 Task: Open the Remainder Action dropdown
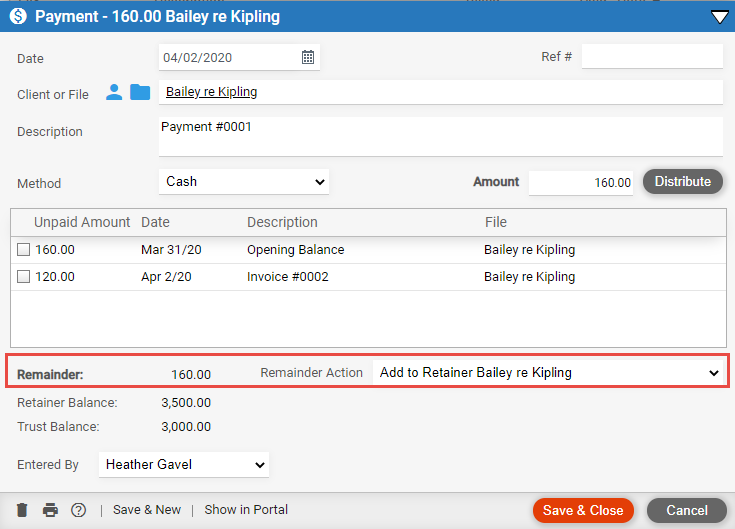[550, 373]
